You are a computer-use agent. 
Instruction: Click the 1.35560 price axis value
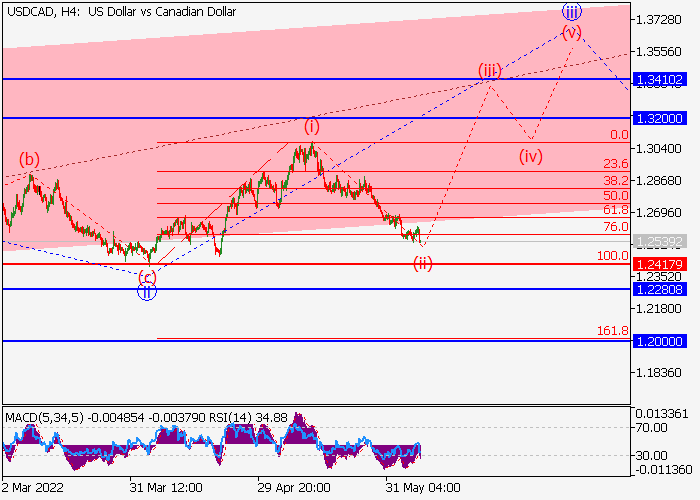[x=659, y=52]
